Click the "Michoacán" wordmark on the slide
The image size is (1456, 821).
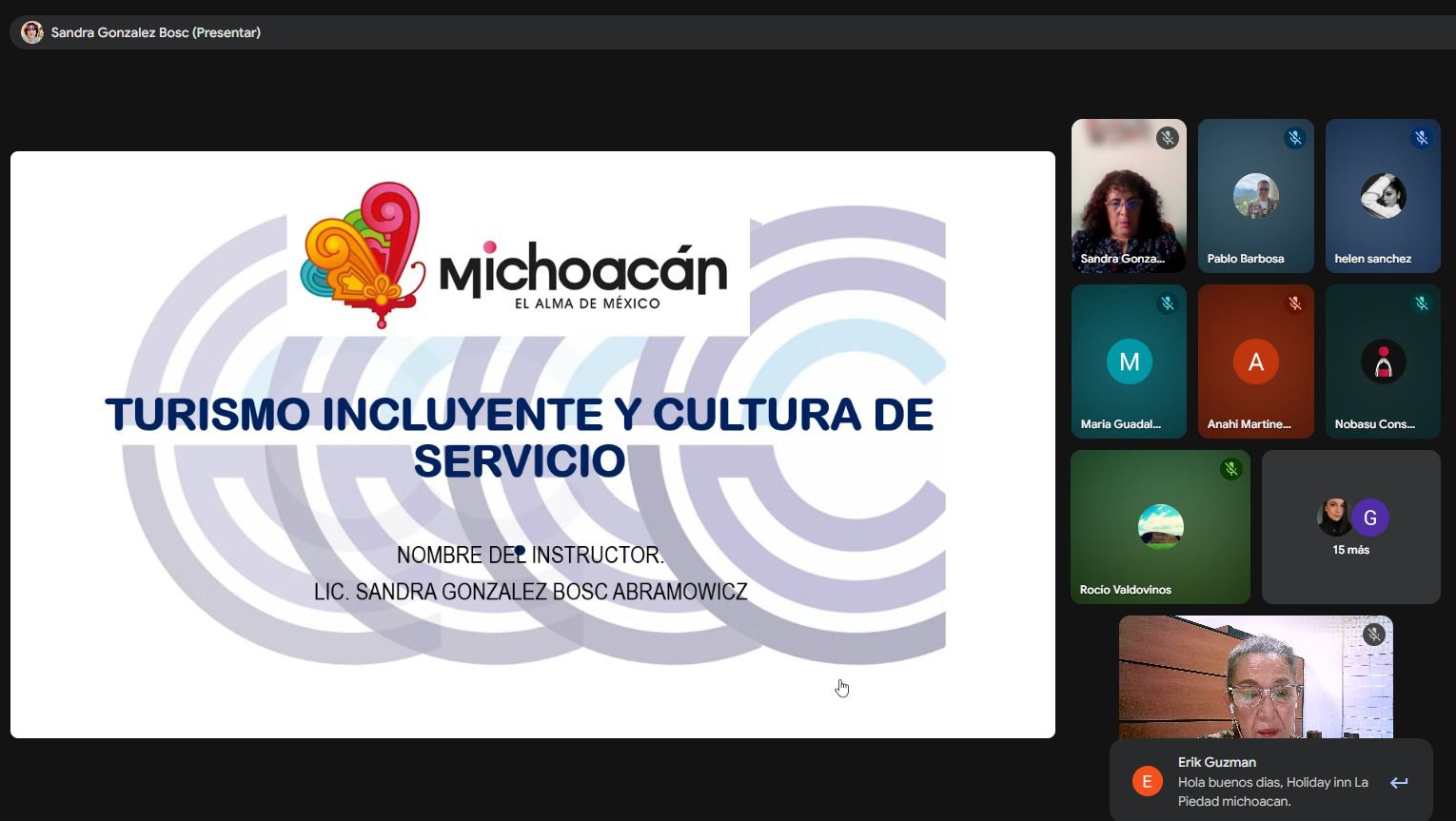coord(583,267)
